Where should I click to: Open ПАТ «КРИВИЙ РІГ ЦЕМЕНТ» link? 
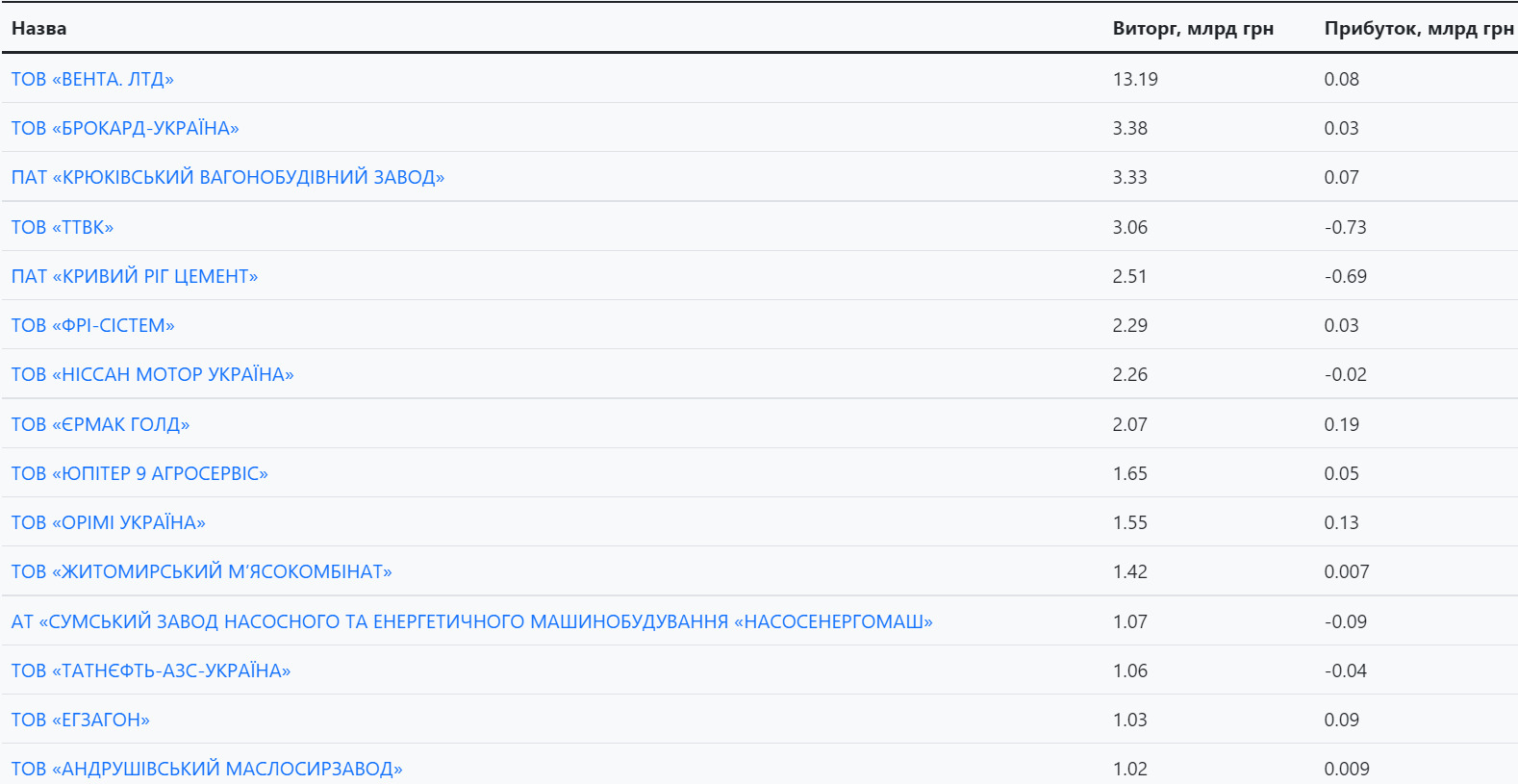click(x=135, y=276)
